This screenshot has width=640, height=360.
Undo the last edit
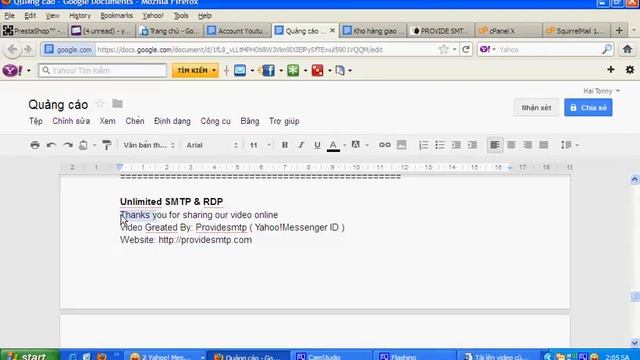(51, 145)
